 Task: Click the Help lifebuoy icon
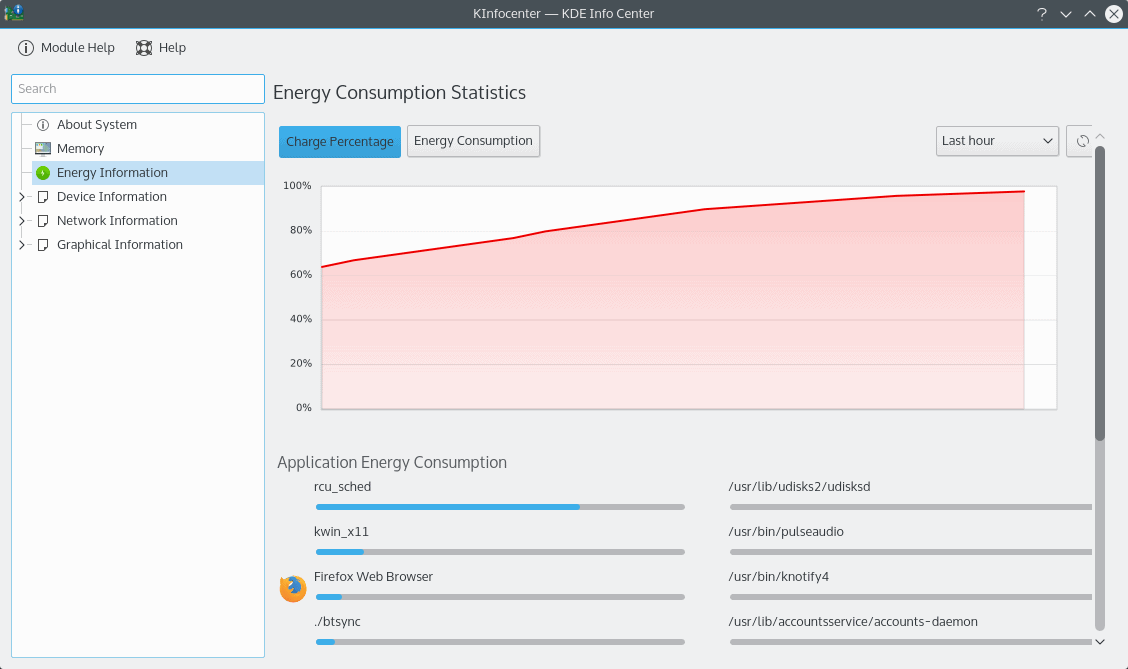tap(144, 48)
